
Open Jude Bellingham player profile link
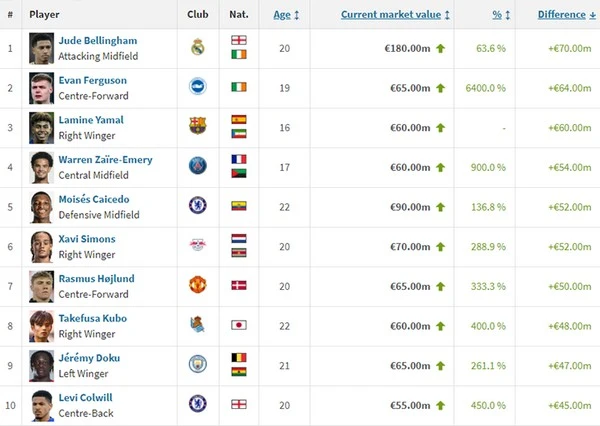coord(98,41)
